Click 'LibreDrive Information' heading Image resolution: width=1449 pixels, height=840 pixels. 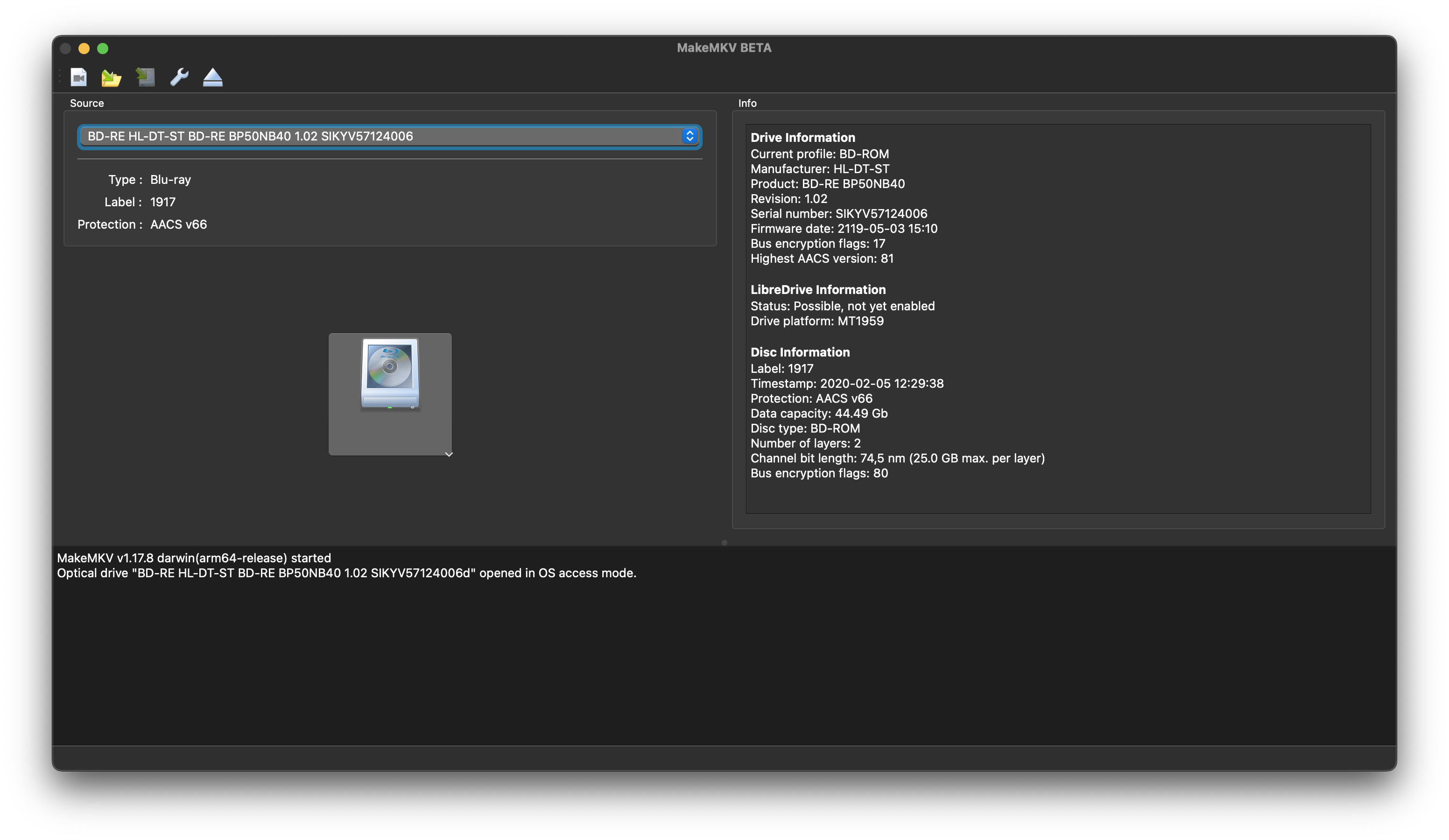(818, 290)
